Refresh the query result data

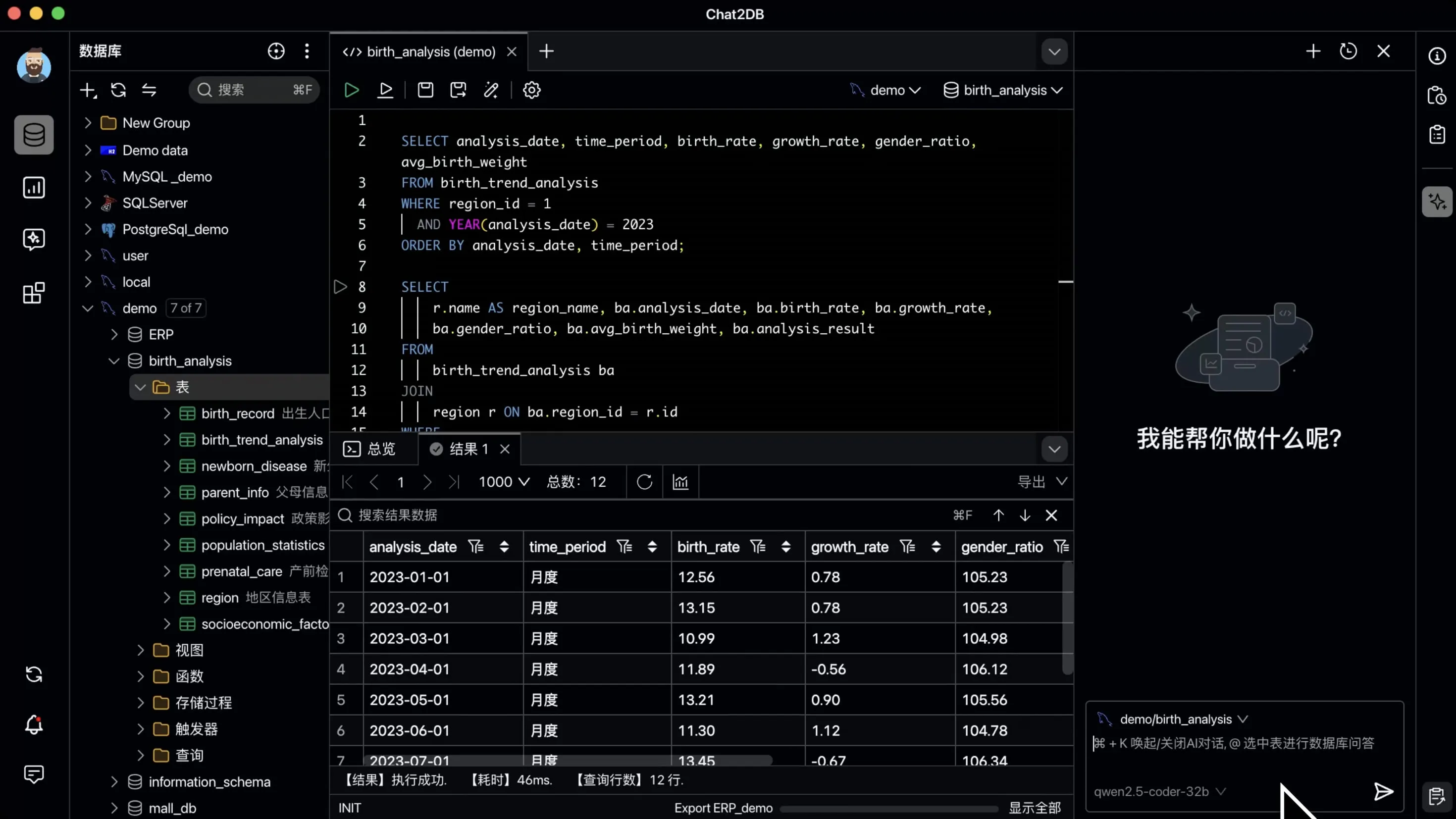click(x=644, y=482)
